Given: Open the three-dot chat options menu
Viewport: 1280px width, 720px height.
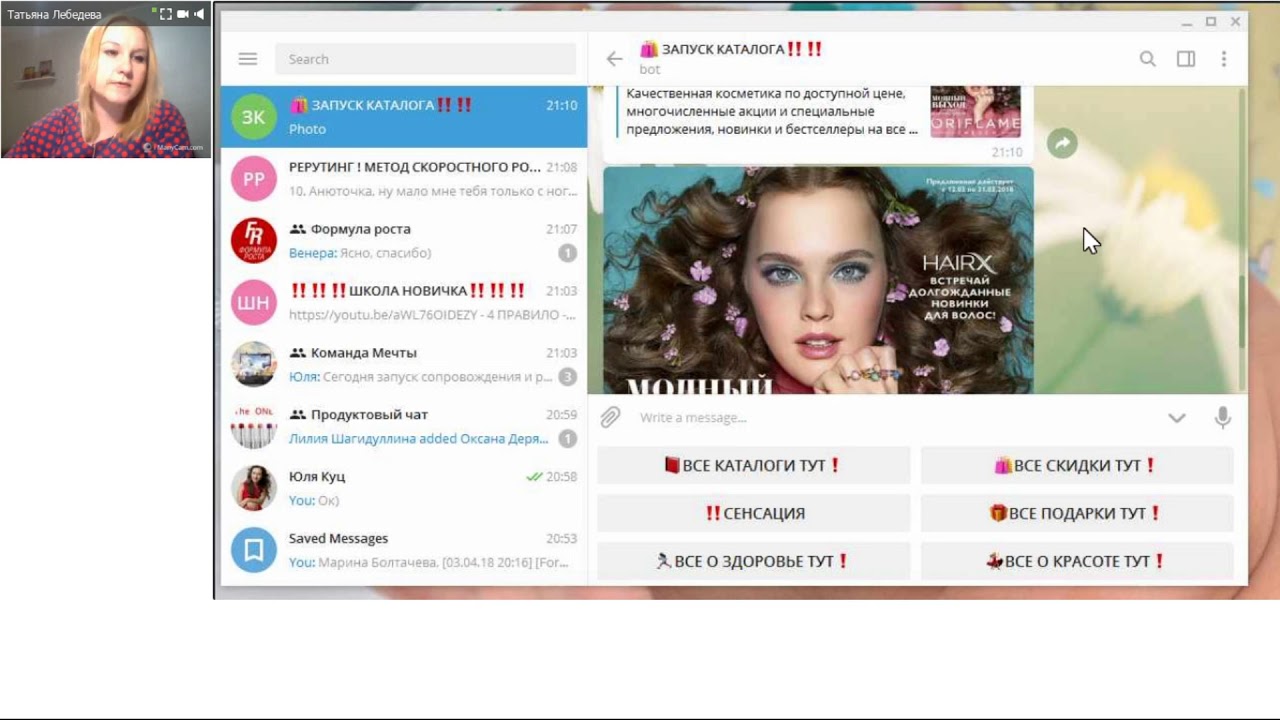Looking at the screenshot, I should (x=1224, y=59).
